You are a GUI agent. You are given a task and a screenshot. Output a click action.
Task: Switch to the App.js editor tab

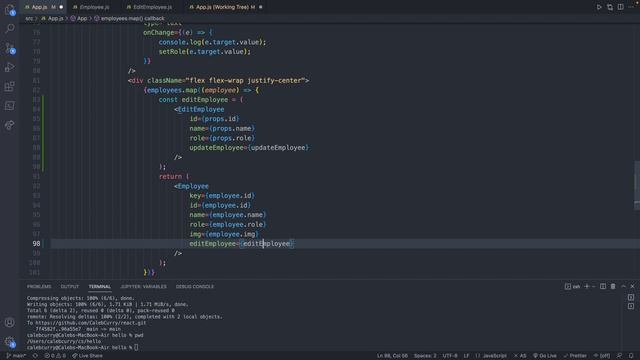pos(40,7)
